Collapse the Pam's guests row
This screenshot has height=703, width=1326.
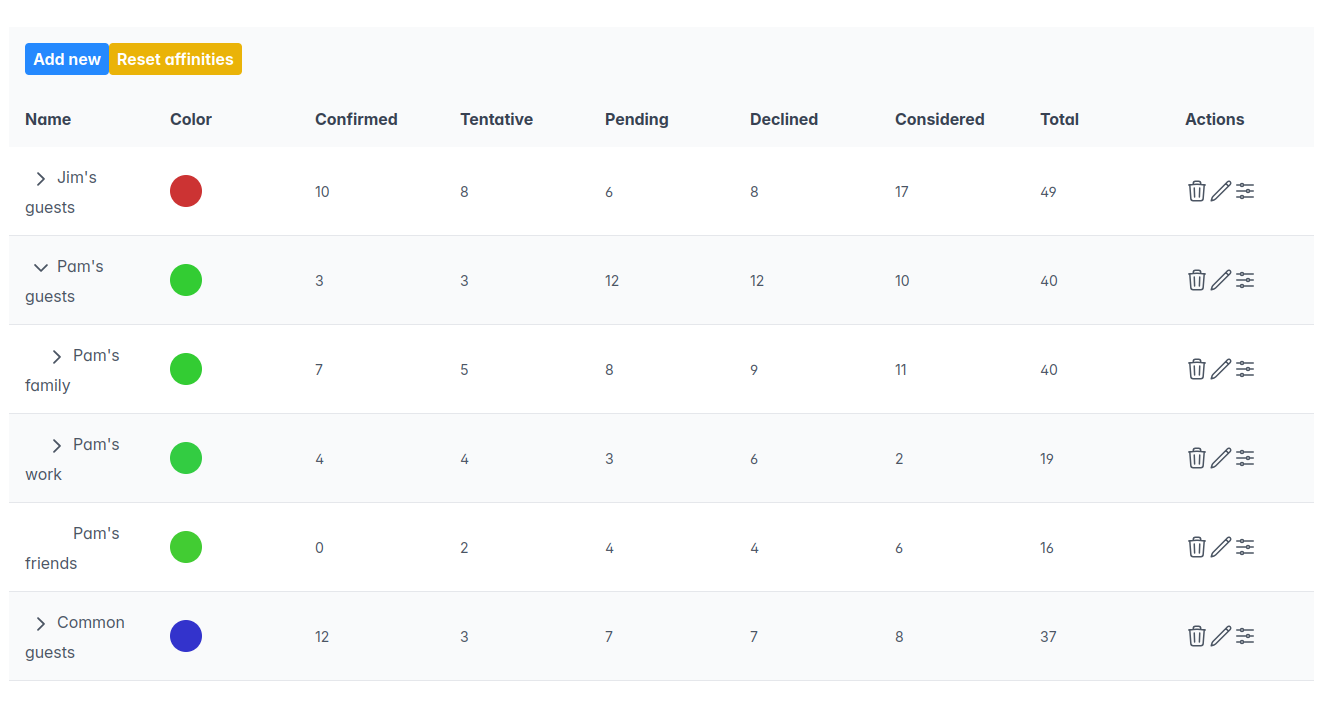(41, 267)
